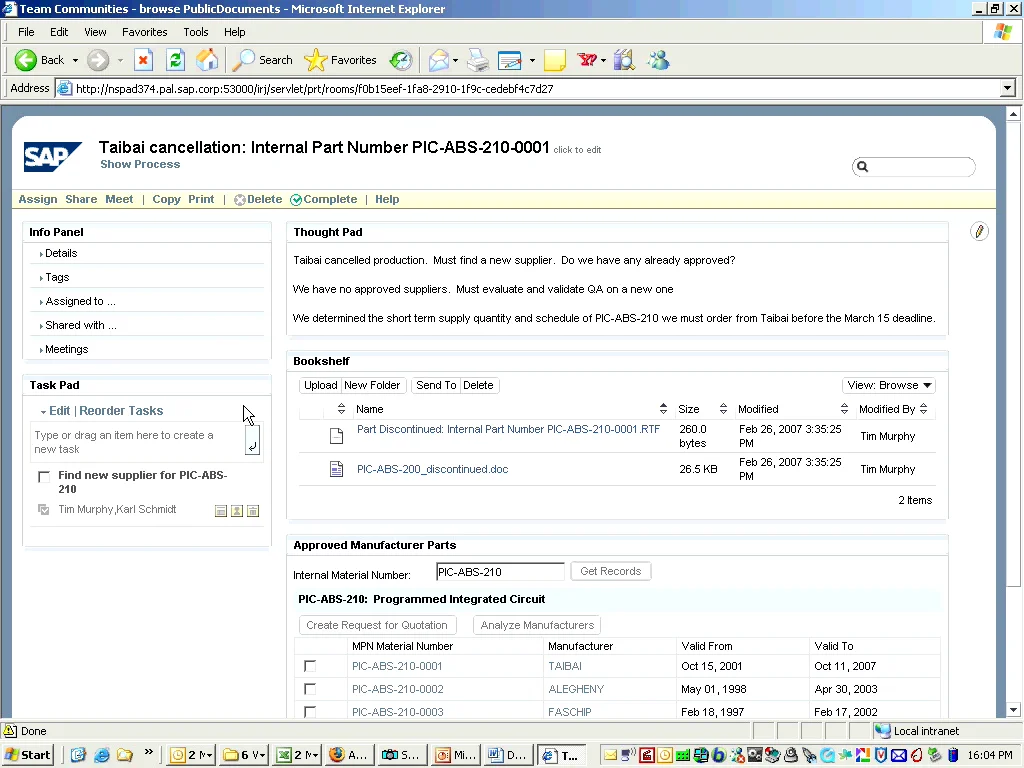The height and width of the screenshot is (768, 1024).
Task: Stop page loading with red X icon
Action: pyautogui.click(x=143, y=60)
